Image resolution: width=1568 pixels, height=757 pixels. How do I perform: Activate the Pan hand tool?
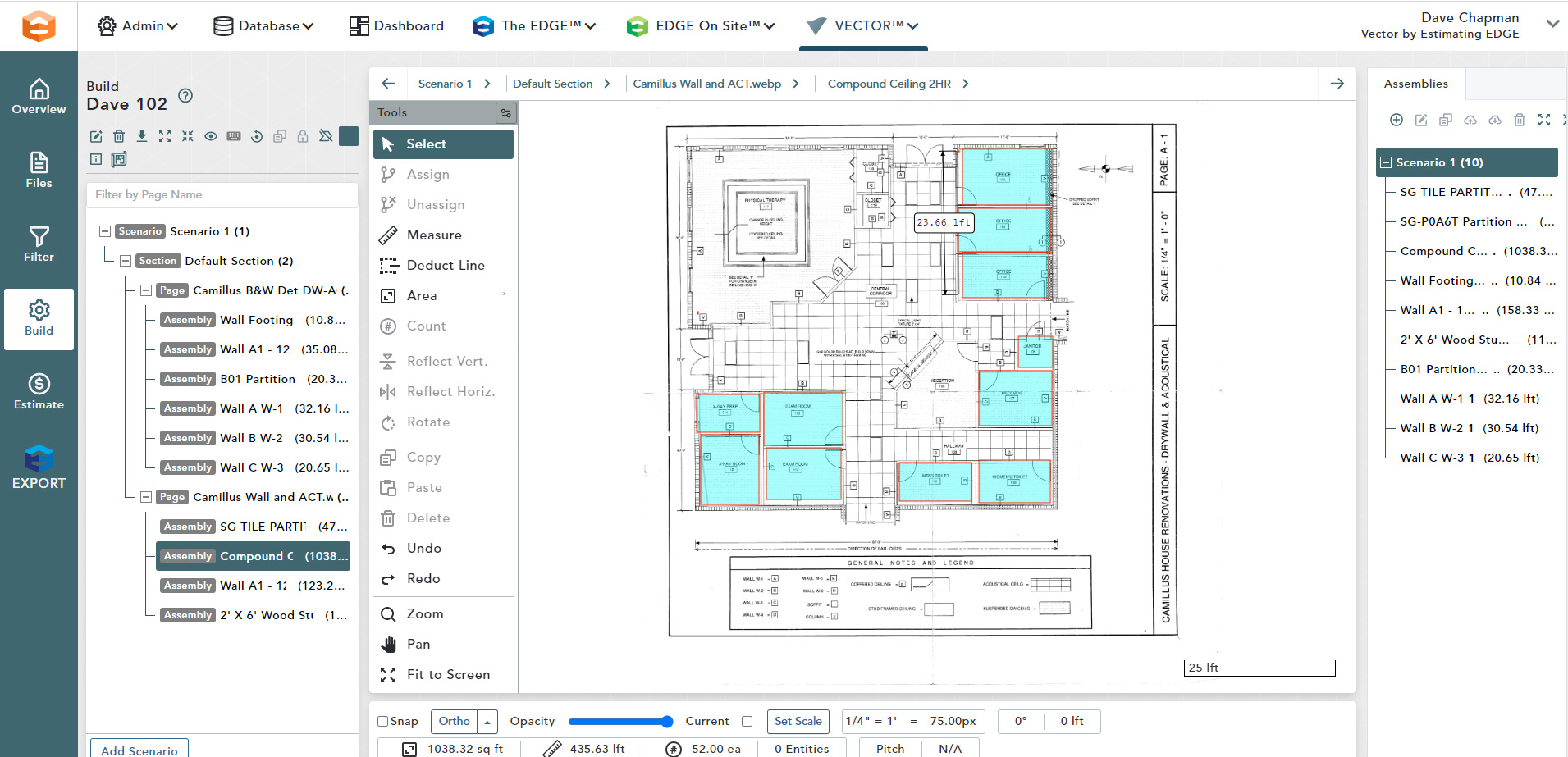[443, 644]
